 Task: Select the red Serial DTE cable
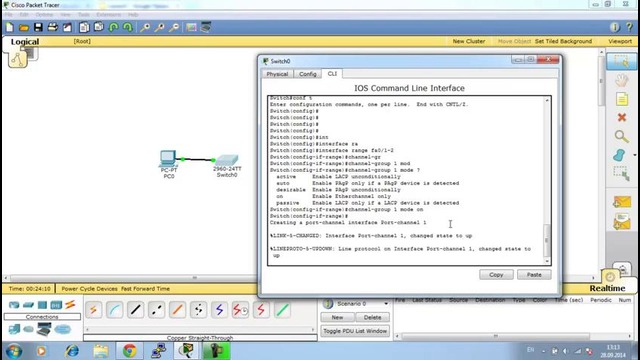261,310
